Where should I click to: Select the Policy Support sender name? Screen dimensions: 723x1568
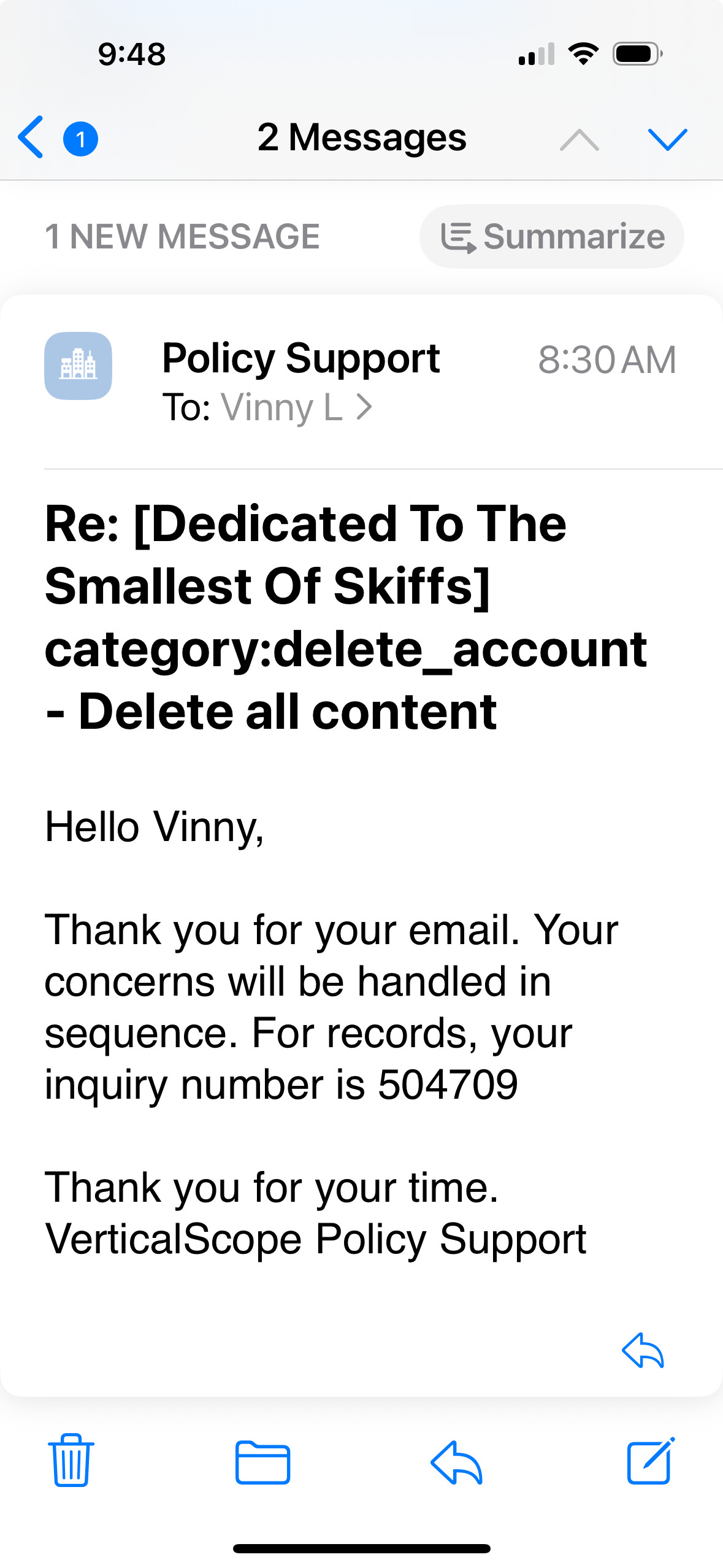pyautogui.click(x=301, y=358)
